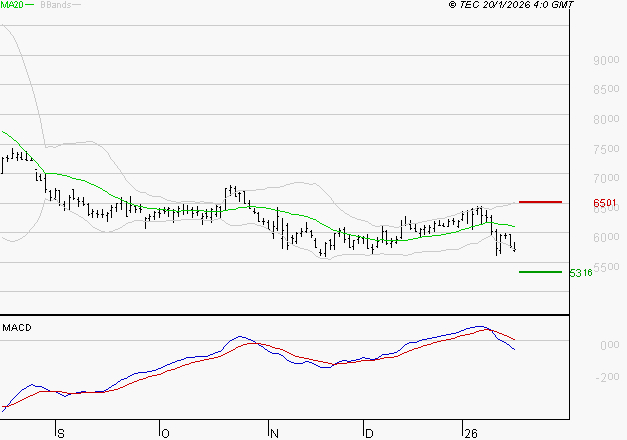Click the 9000 price axis label

tap(606, 60)
